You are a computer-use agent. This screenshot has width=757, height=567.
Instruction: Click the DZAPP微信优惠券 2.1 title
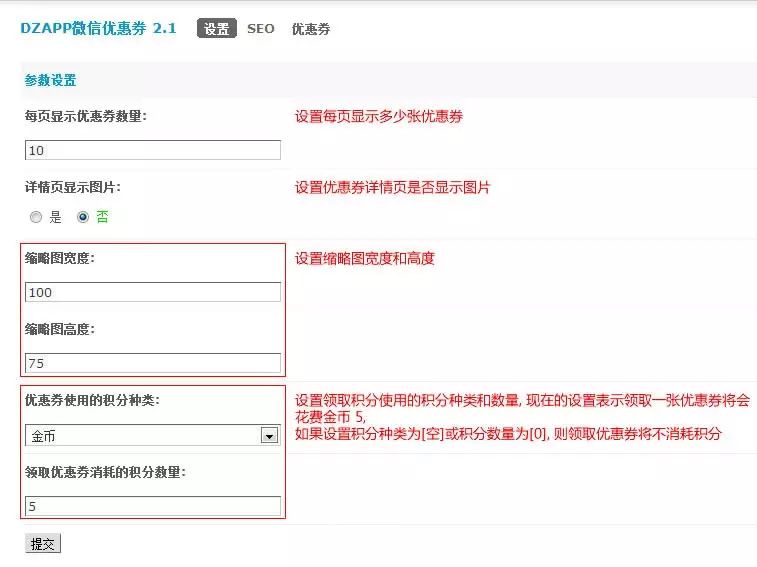click(x=98, y=28)
